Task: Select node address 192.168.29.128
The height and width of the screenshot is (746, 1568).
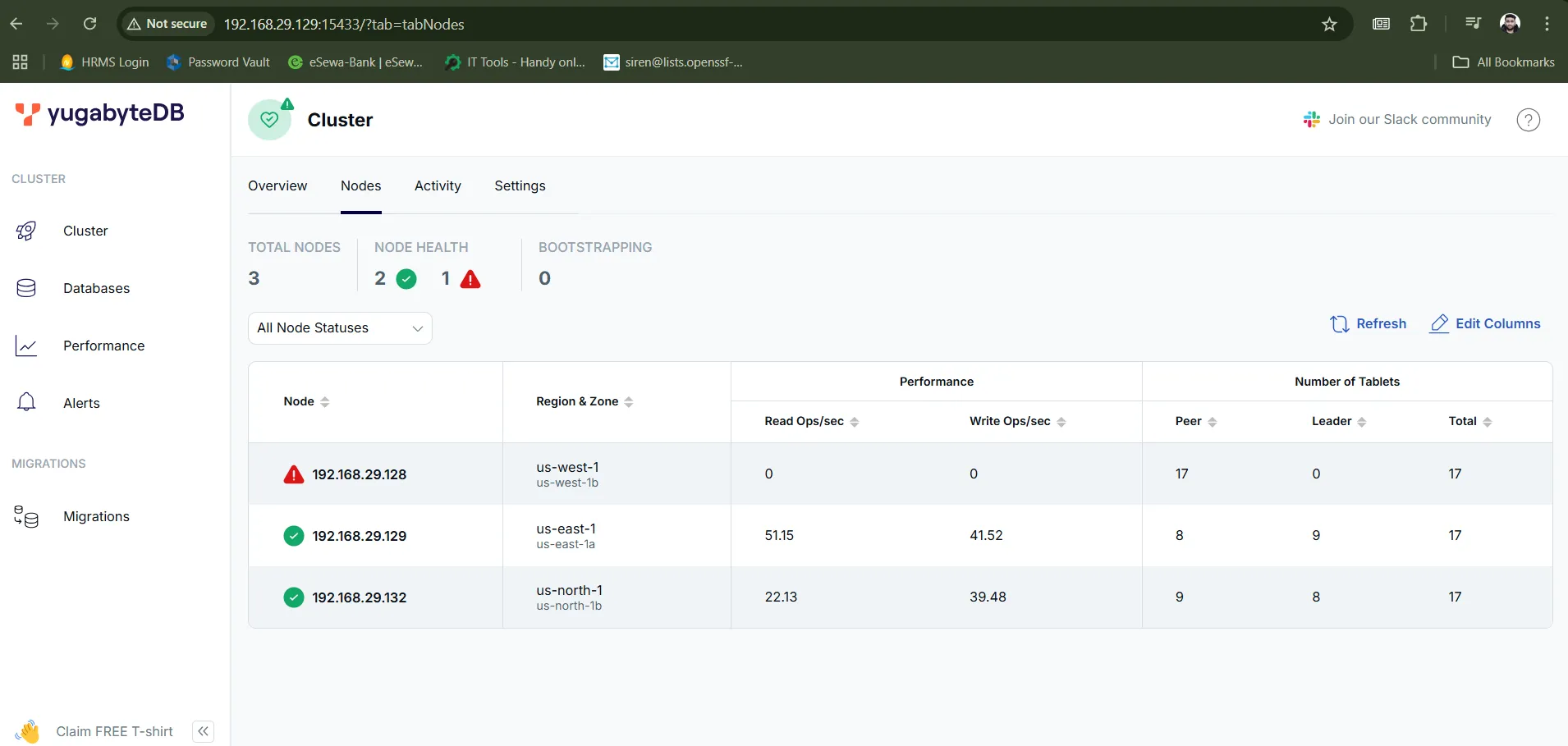Action: [359, 474]
